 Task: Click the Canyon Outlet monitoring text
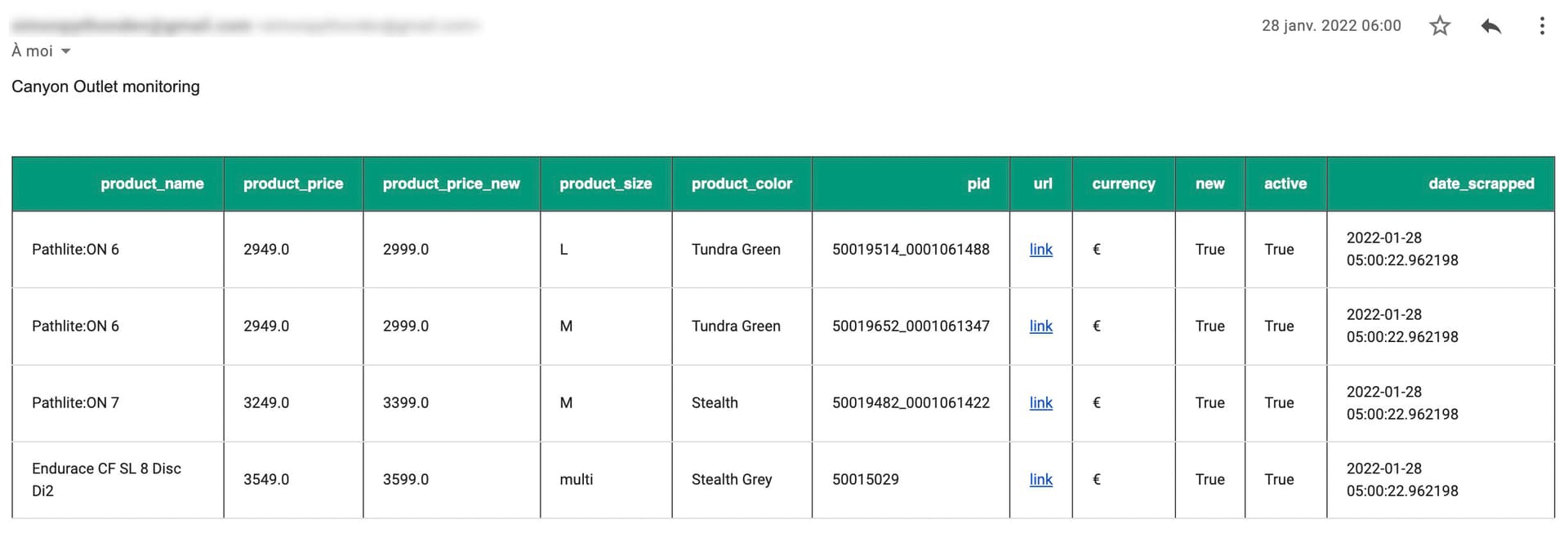(x=105, y=86)
